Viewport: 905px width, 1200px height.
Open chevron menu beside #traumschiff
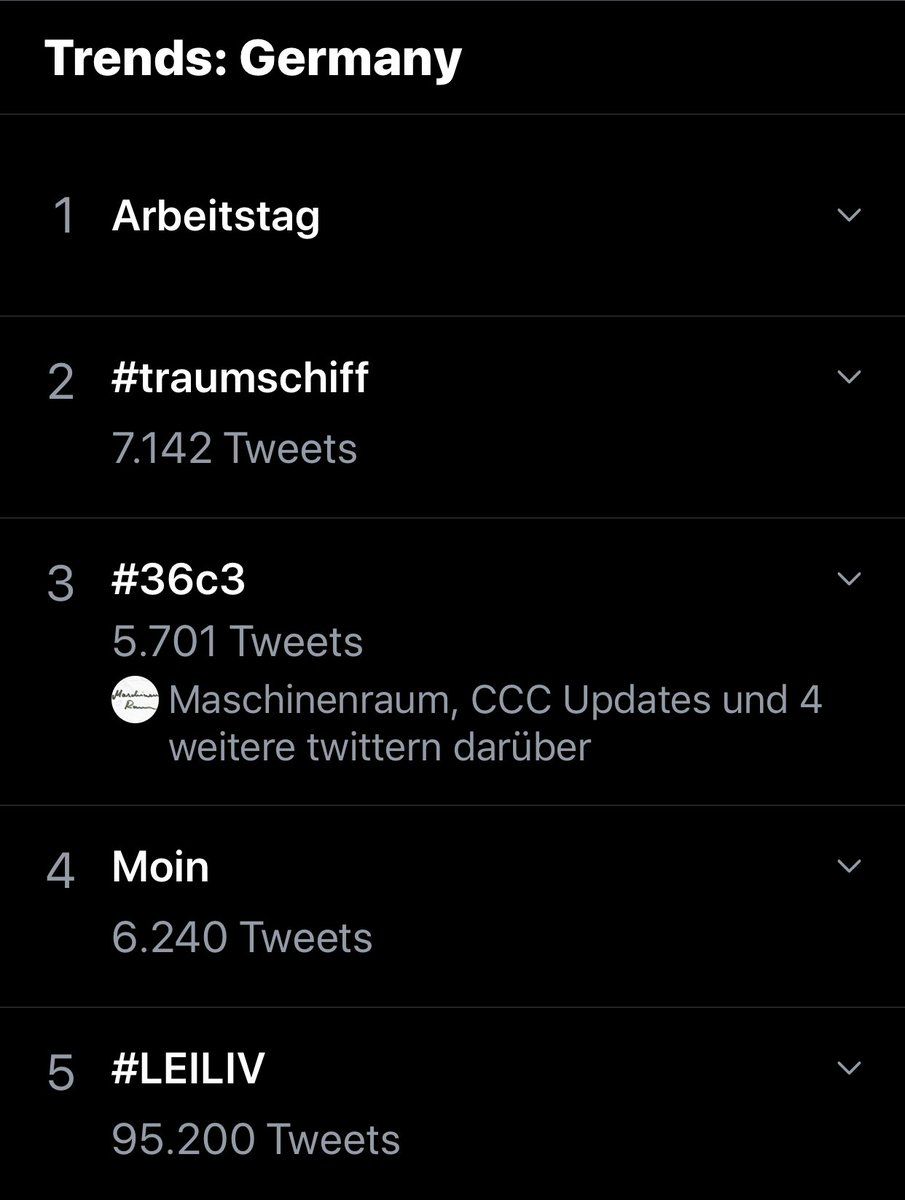848,377
